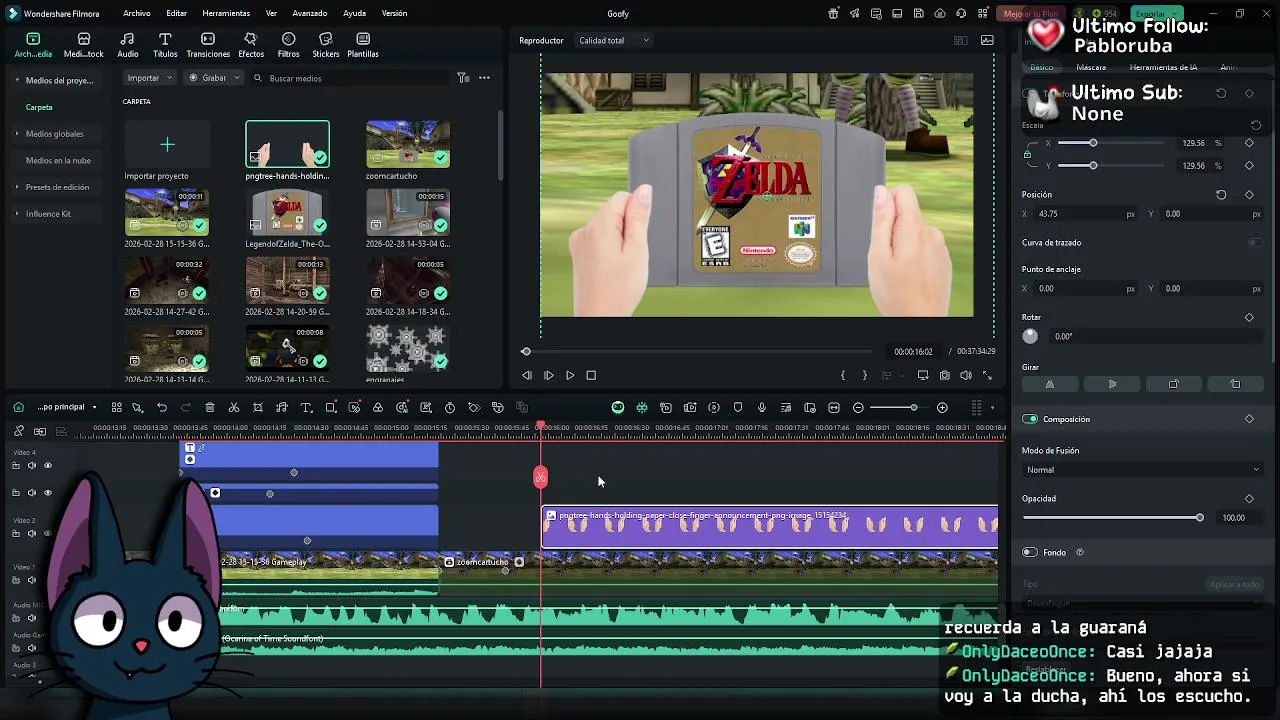Click the redo icon in timeline toolbar
1280x720 pixels.
tap(186, 408)
